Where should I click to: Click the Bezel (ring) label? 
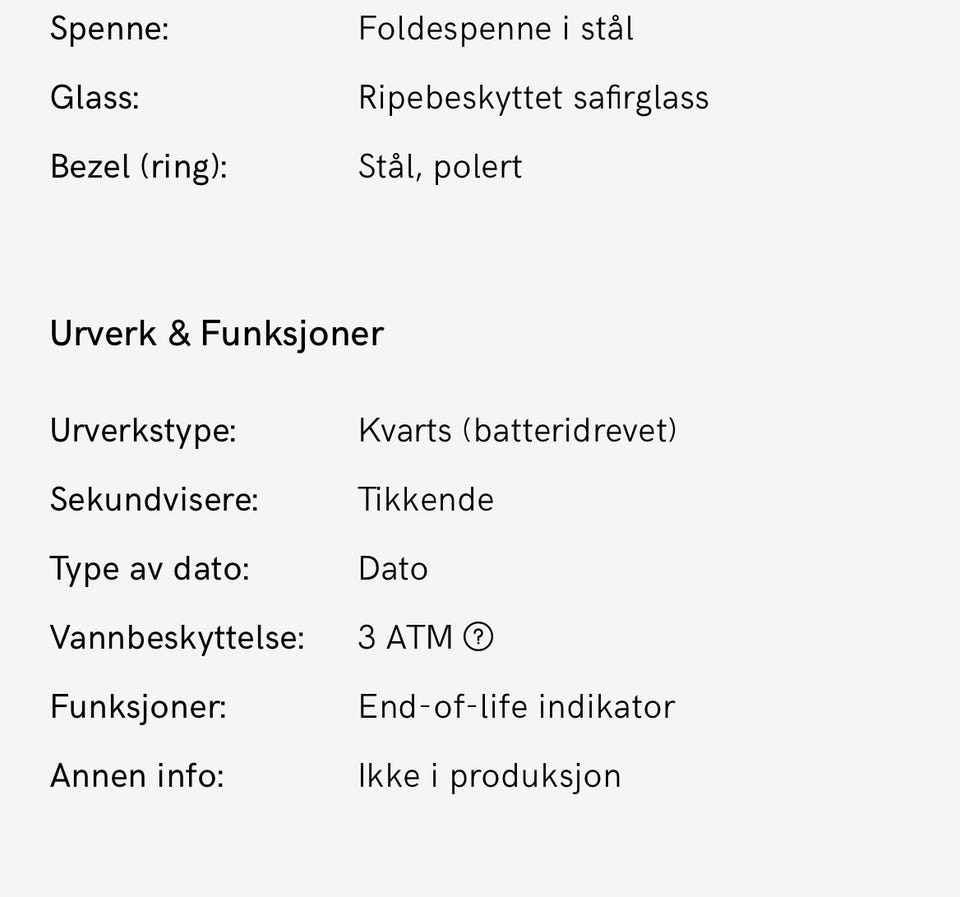click(x=138, y=167)
